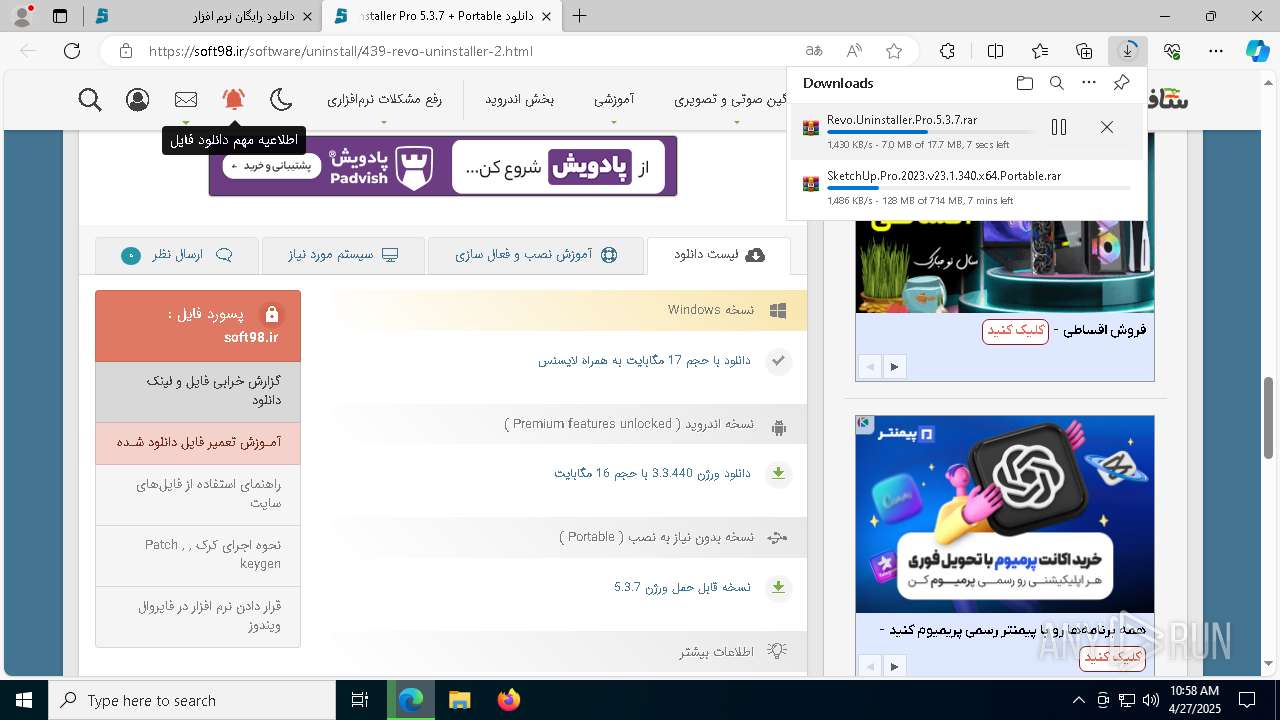Click the red notification bell

click(x=234, y=99)
